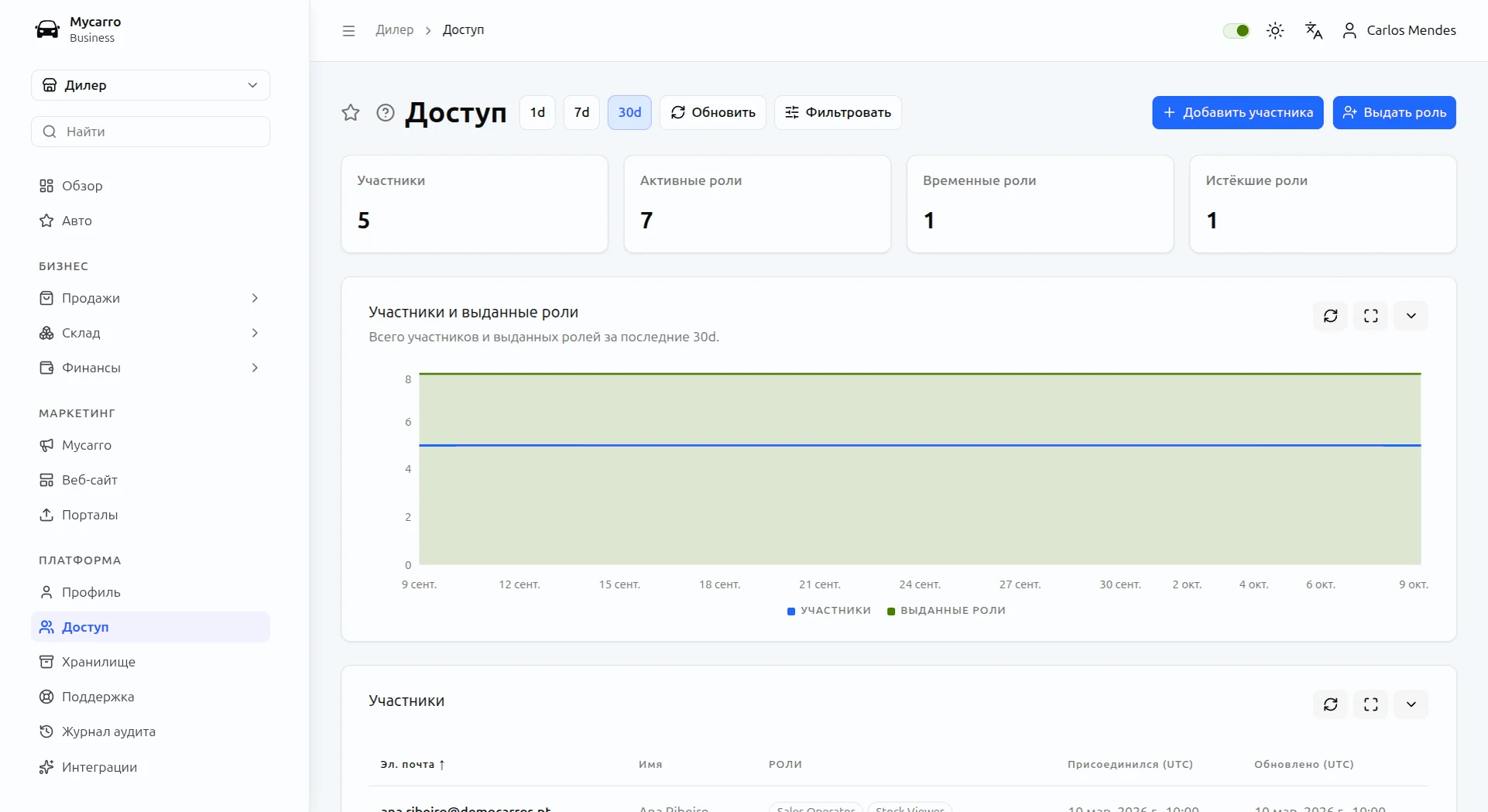Screen dimensions: 1488x812
Task: Refresh the Участники и выданные роли chart
Action: point(1331,316)
